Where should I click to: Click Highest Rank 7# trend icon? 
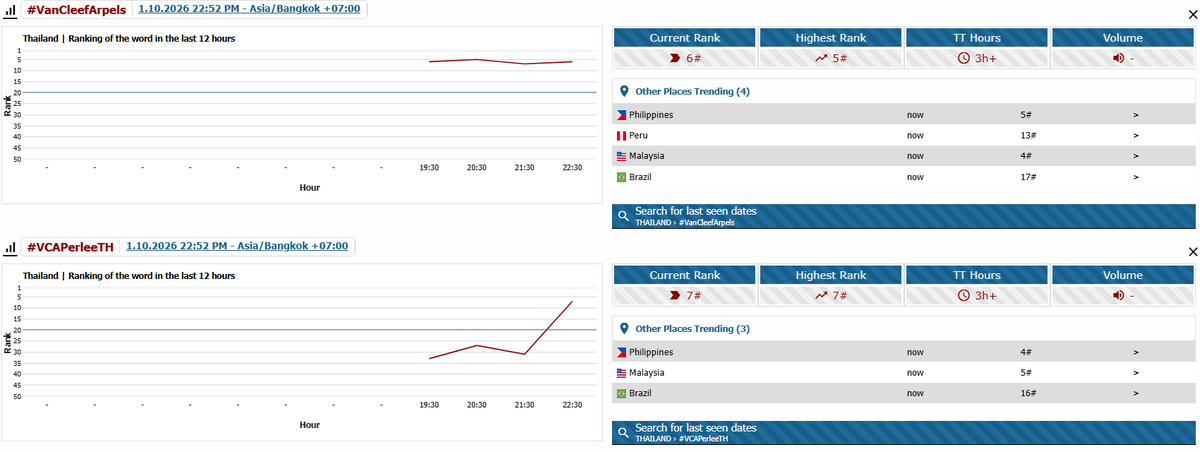822,295
